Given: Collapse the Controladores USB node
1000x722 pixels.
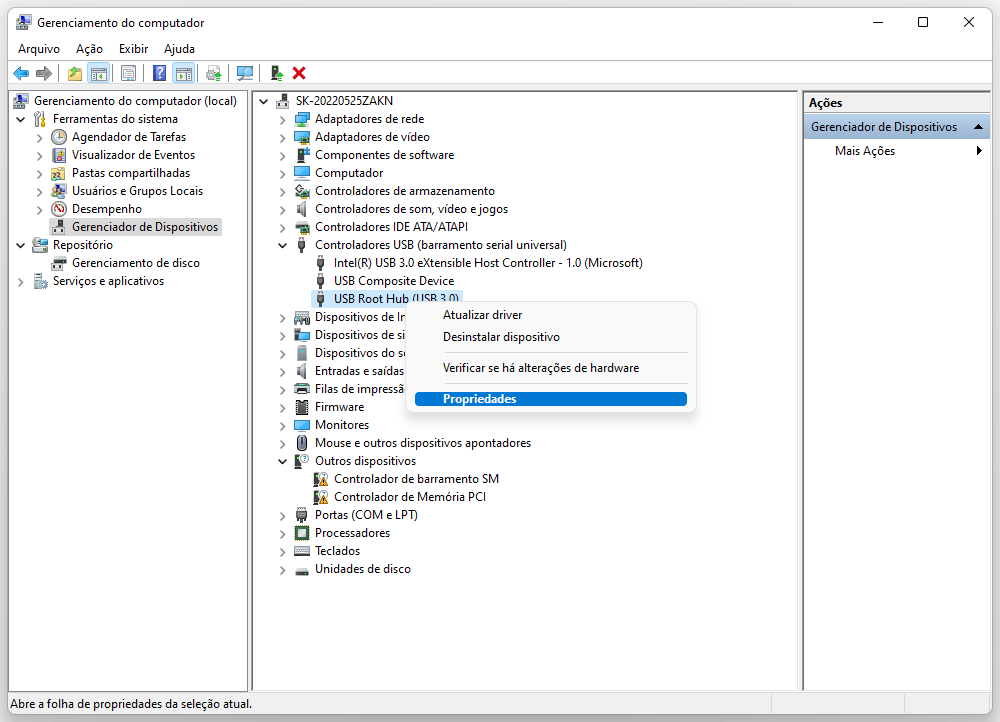Looking at the screenshot, I should click(x=283, y=245).
